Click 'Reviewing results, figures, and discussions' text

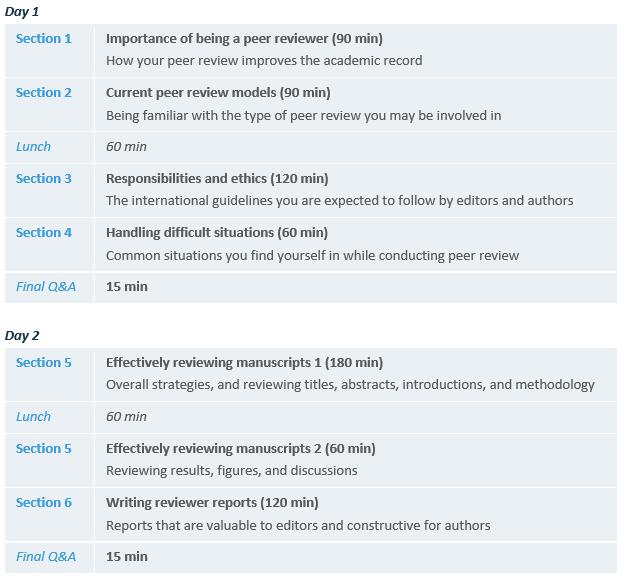click(x=232, y=470)
